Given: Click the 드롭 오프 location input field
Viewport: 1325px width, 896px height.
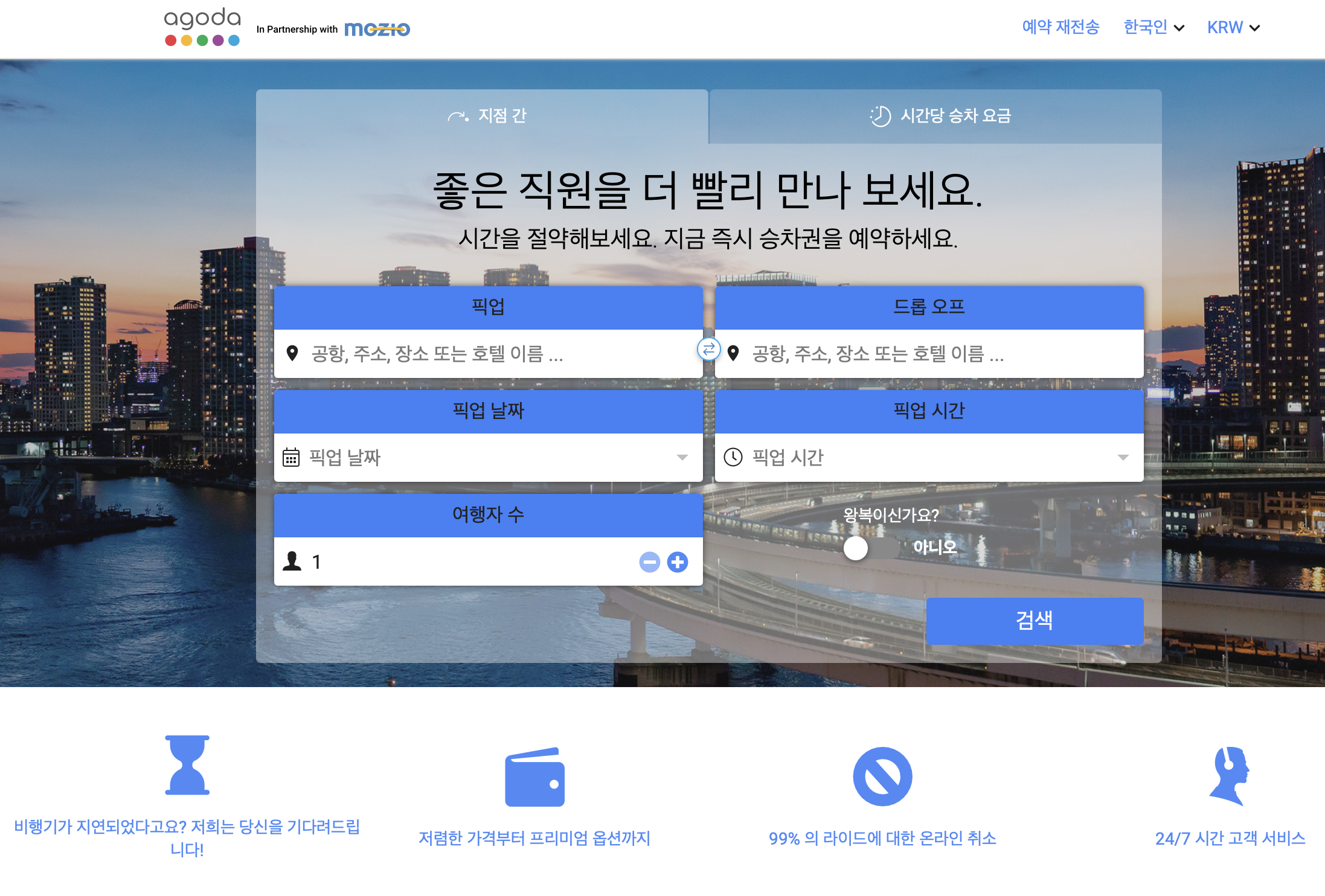Looking at the screenshot, I should 929,354.
